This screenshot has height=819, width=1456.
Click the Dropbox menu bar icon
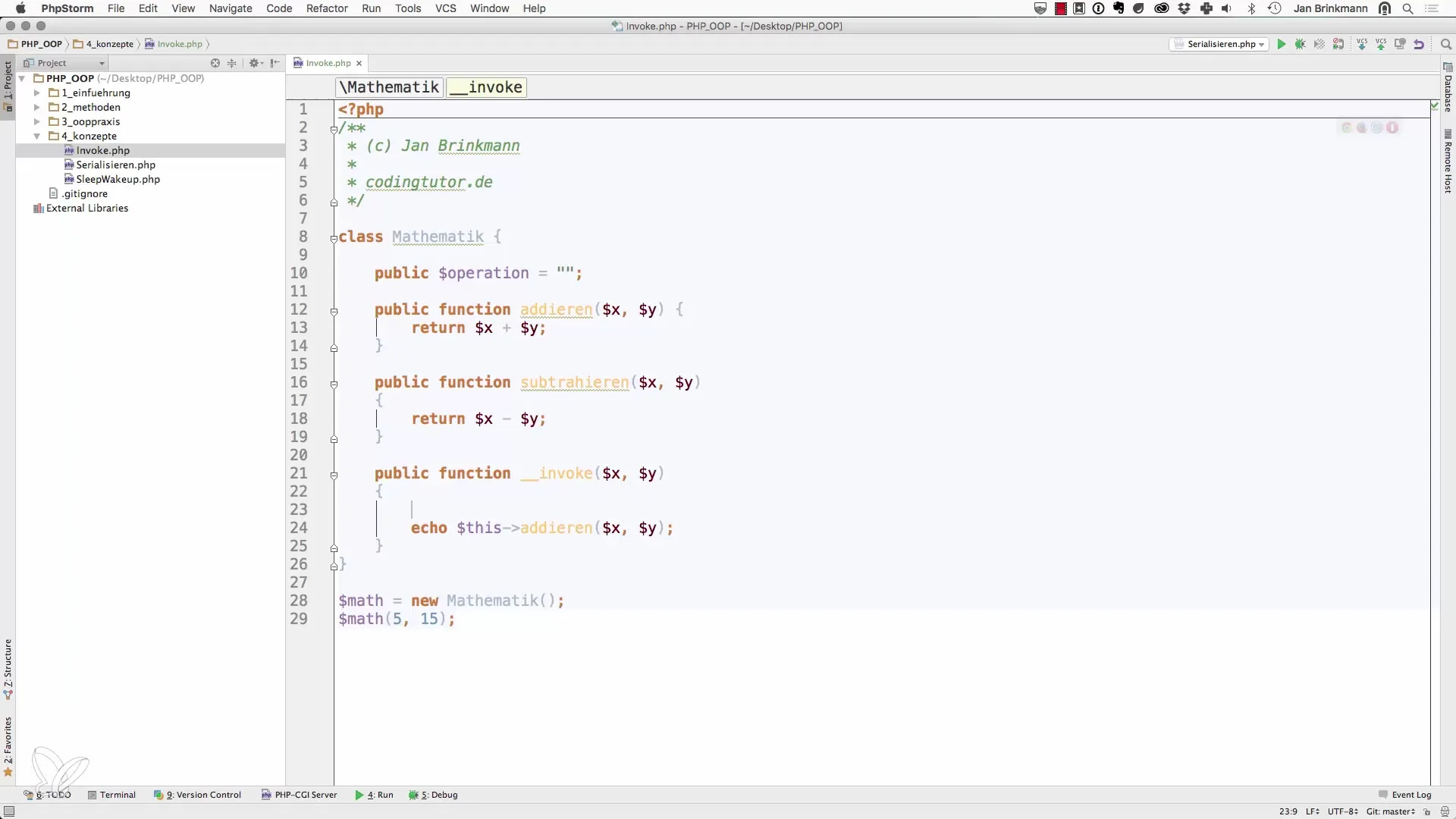pos(1185,8)
